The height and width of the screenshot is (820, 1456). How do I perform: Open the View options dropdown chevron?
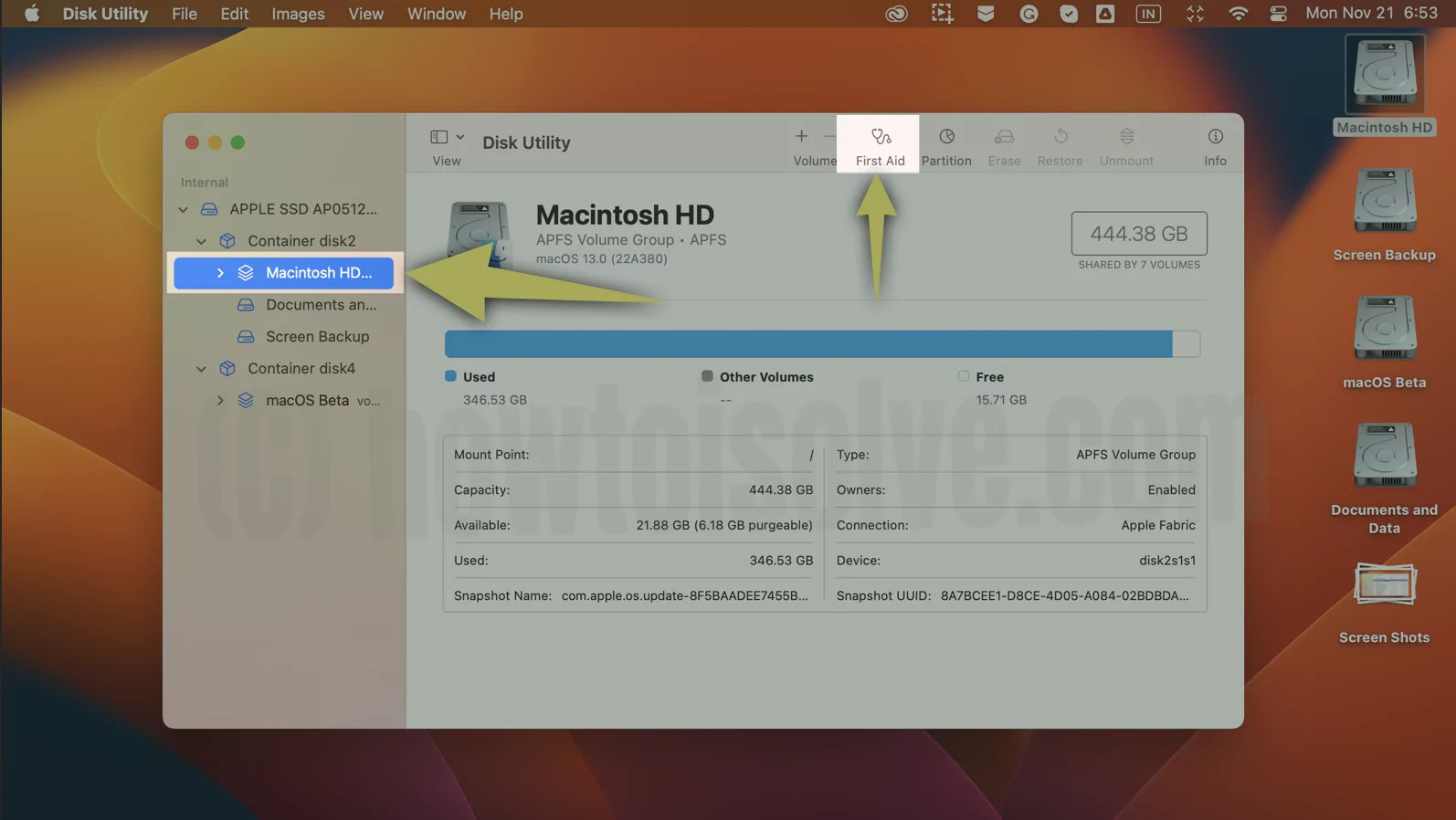460,137
